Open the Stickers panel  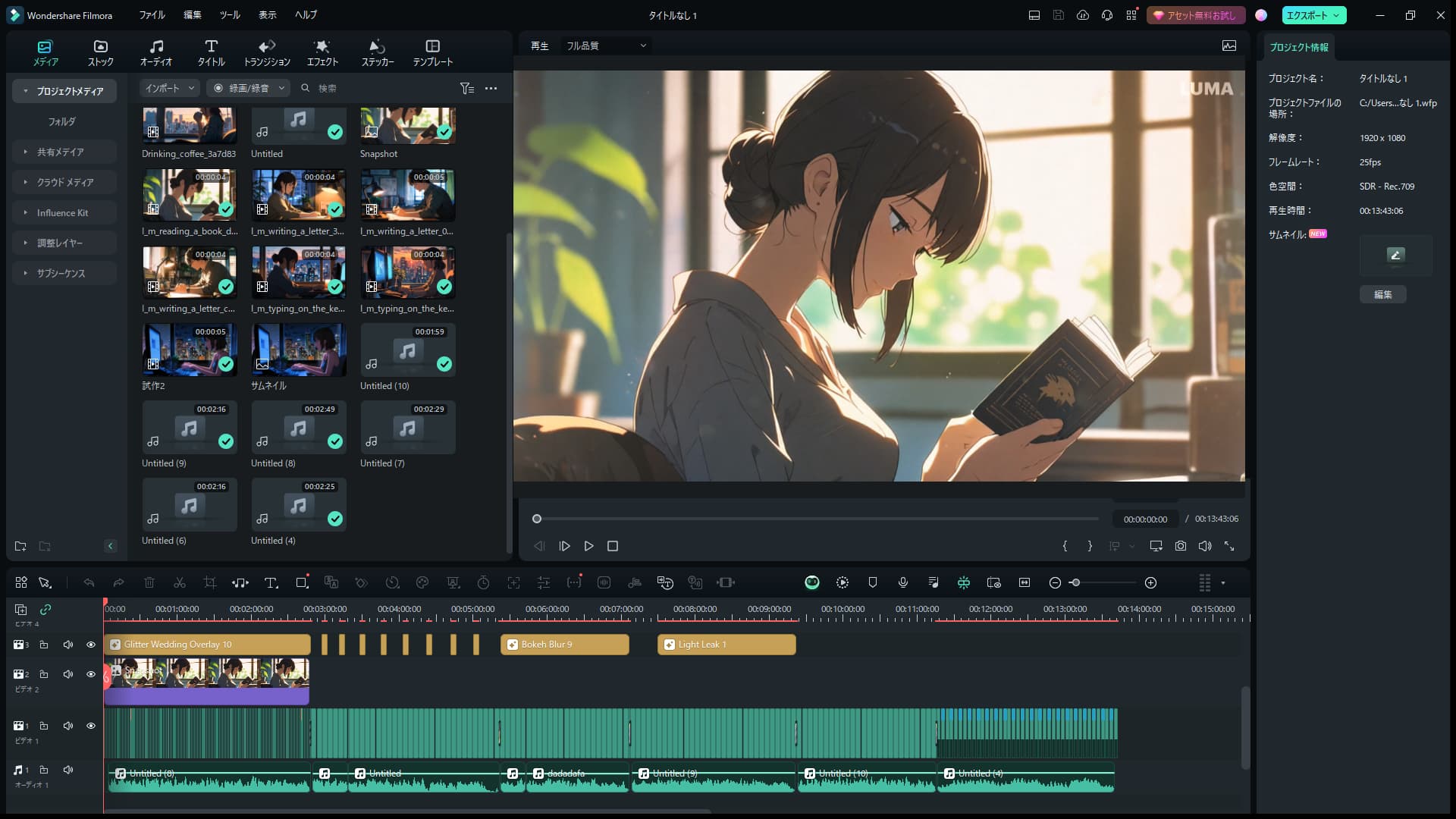(377, 52)
